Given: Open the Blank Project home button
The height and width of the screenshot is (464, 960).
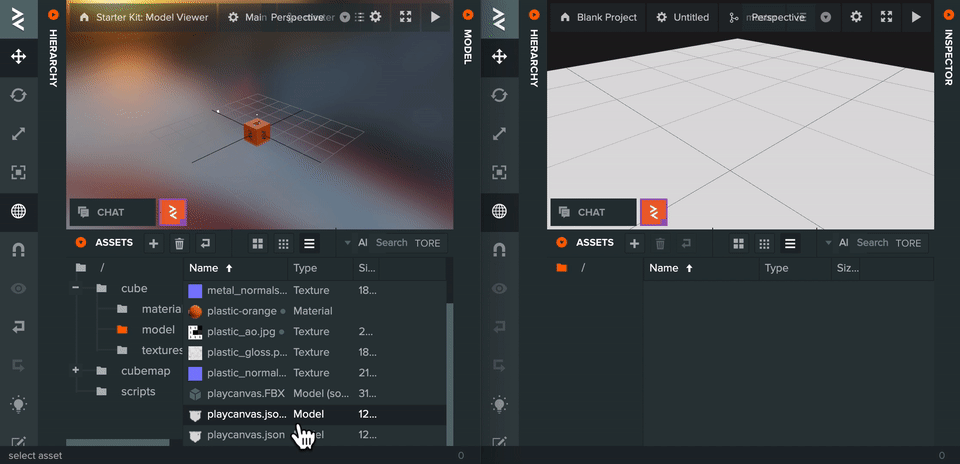Looking at the screenshot, I should tap(599, 17).
